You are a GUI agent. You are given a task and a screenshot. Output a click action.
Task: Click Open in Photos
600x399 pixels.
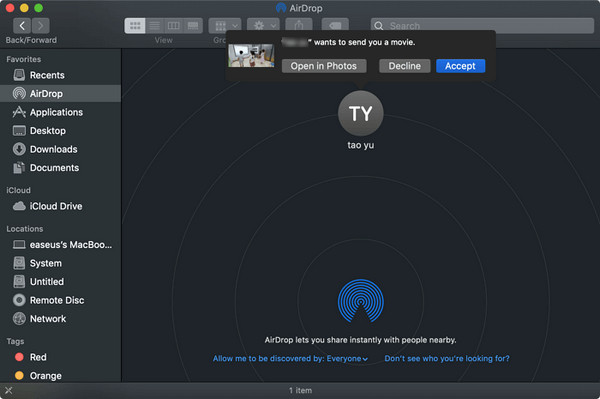(x=324, y=66)
